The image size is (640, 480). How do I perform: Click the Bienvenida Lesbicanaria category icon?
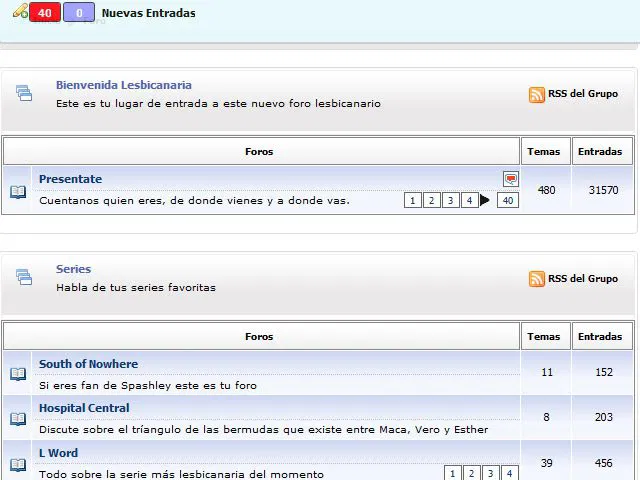[x=24, y=94]
